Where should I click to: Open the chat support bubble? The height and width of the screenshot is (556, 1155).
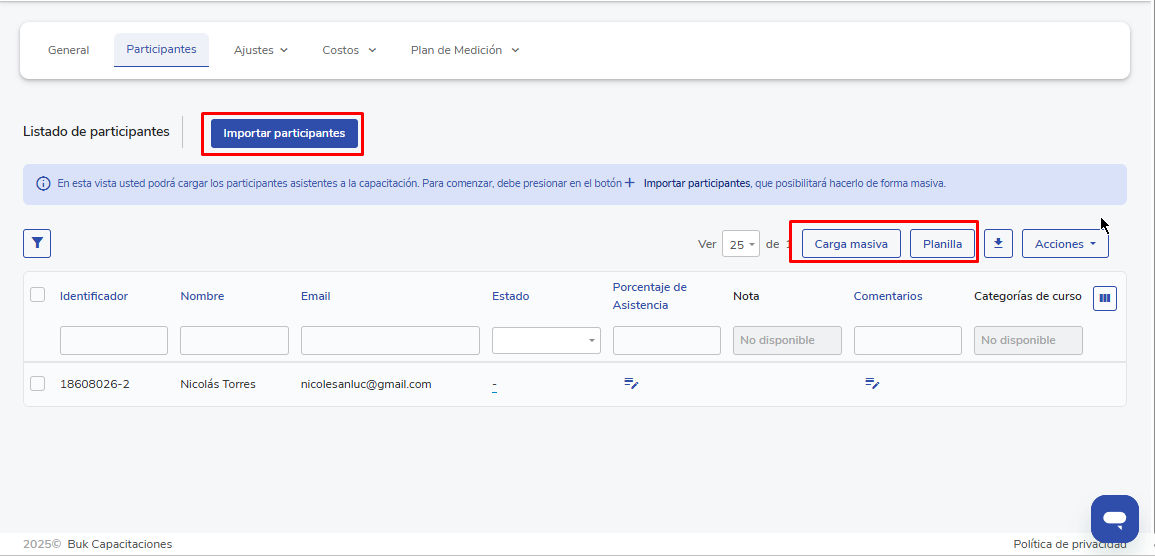(x=1114, y=518)
